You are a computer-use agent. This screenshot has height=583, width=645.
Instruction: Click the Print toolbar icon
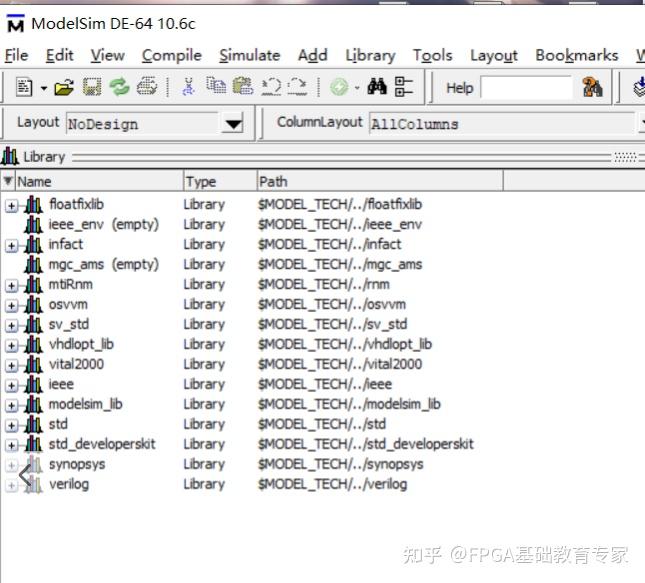147,87
